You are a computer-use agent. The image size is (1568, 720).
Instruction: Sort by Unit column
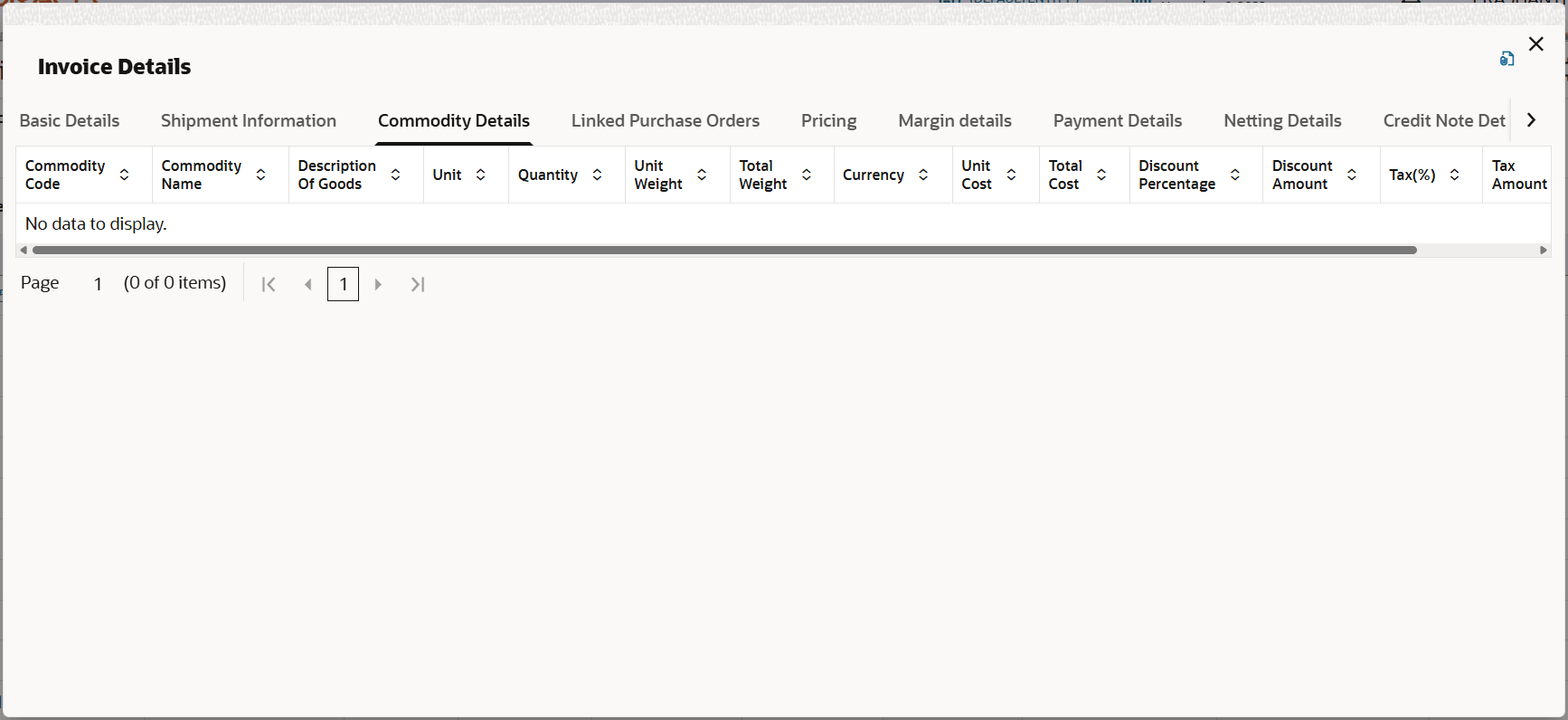(x=481, y=175)
